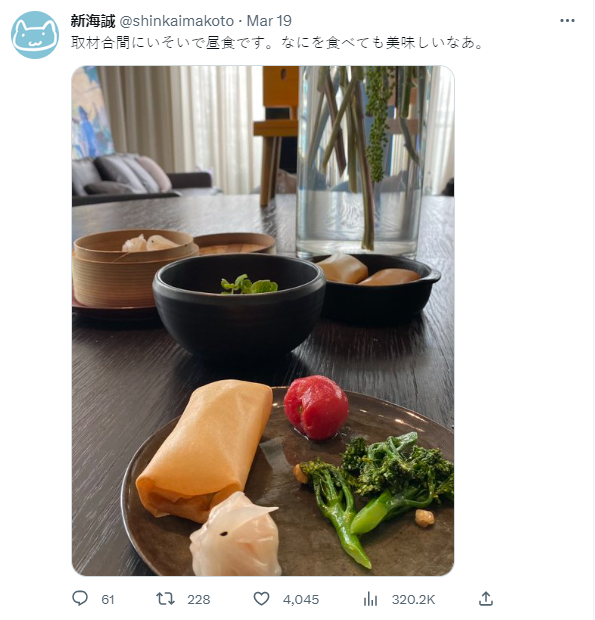Click the glass vase in the photo
This screenshot has height=620, width=595.
(x=363, y=162)
